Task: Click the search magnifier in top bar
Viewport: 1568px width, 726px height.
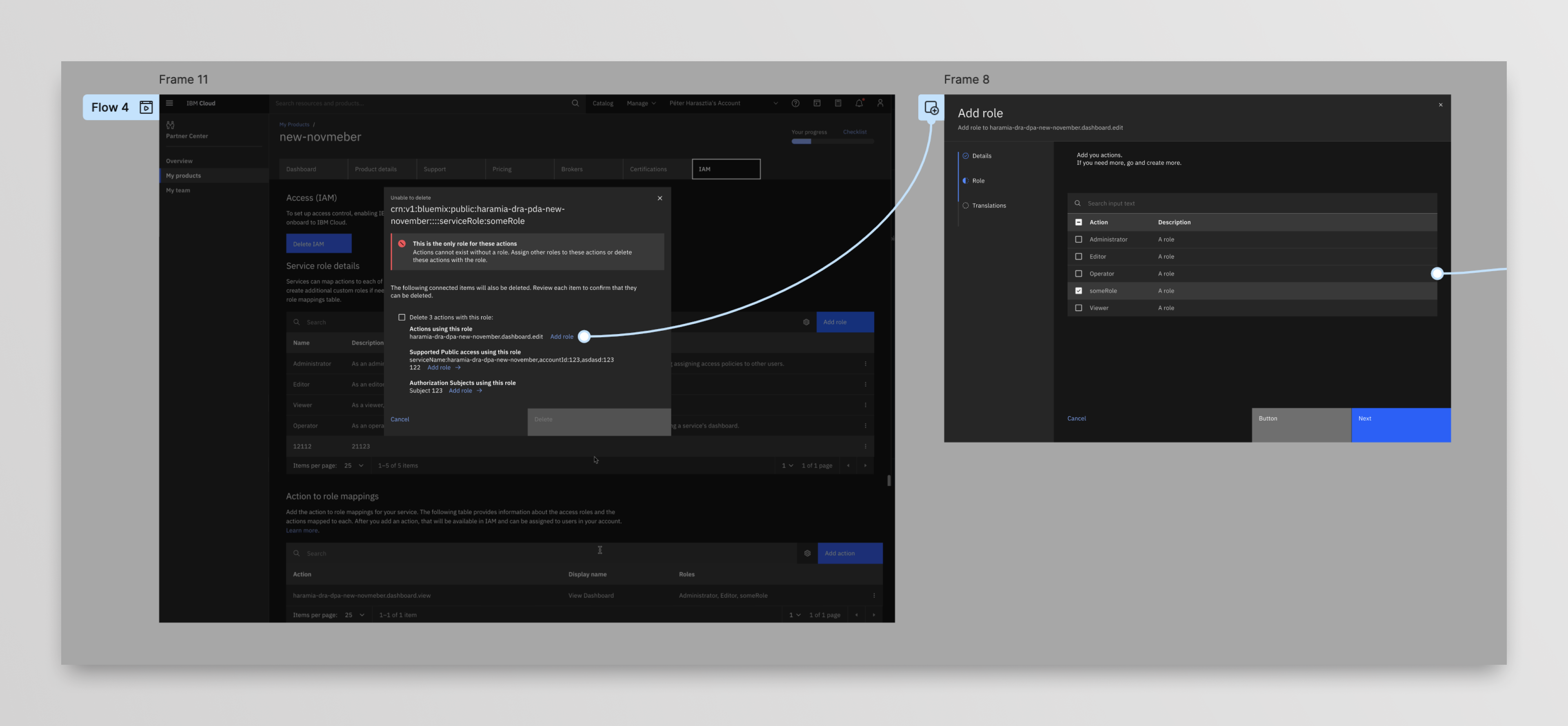Action: [575, 103]
